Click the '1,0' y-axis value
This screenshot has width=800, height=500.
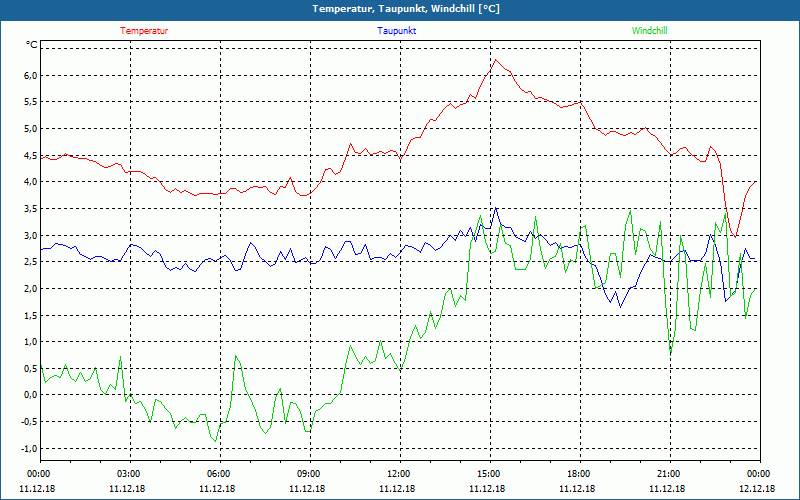31,342
